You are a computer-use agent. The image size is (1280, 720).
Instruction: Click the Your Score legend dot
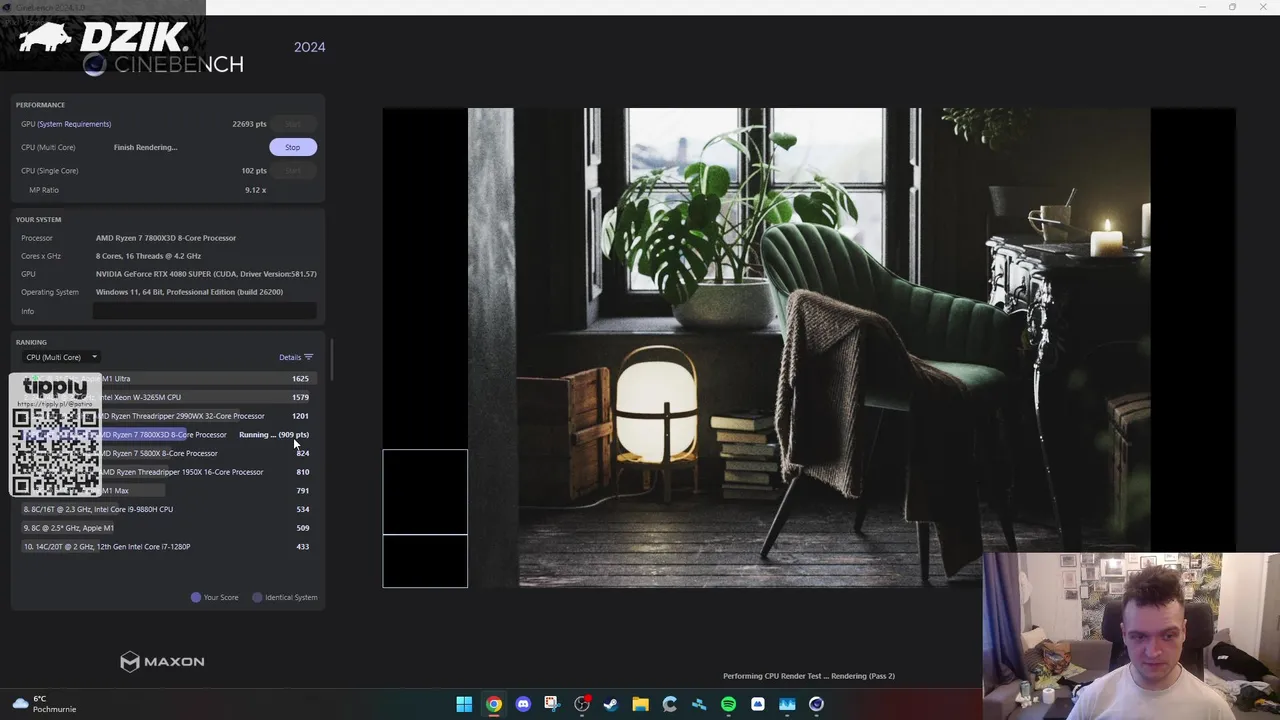tap(196, 597)
